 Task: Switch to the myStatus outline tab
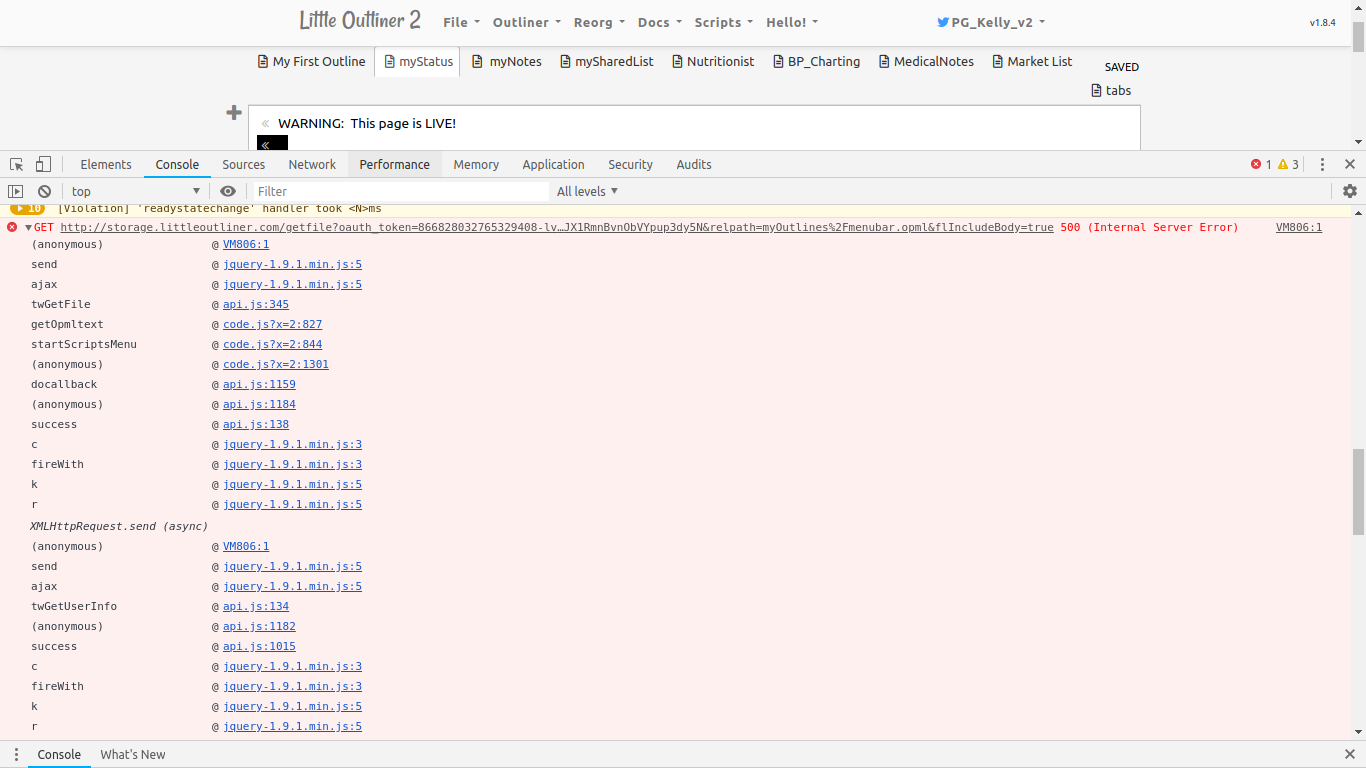418,61
